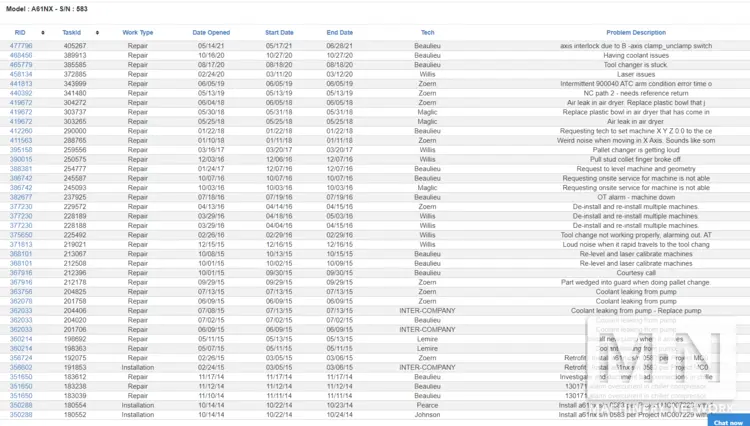Click the End Date column header
This screenshot has width=750, height=426.
tap(340, 33)
